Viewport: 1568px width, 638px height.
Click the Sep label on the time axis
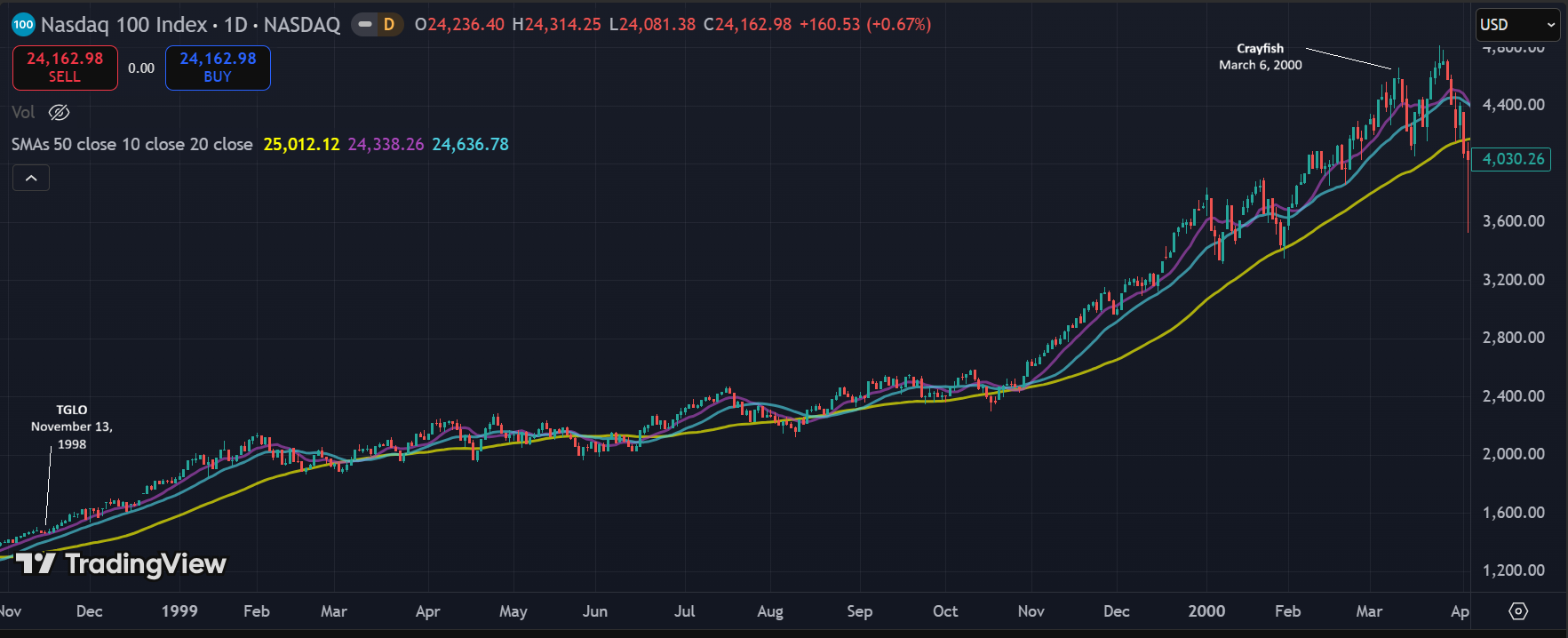[859, 611]
